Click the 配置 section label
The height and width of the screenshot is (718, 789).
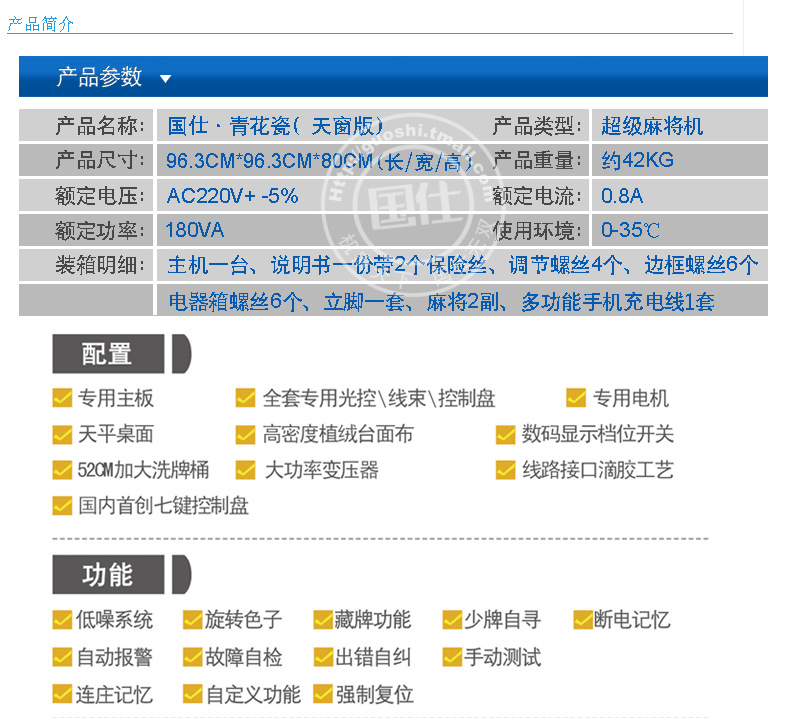[107, 354]
